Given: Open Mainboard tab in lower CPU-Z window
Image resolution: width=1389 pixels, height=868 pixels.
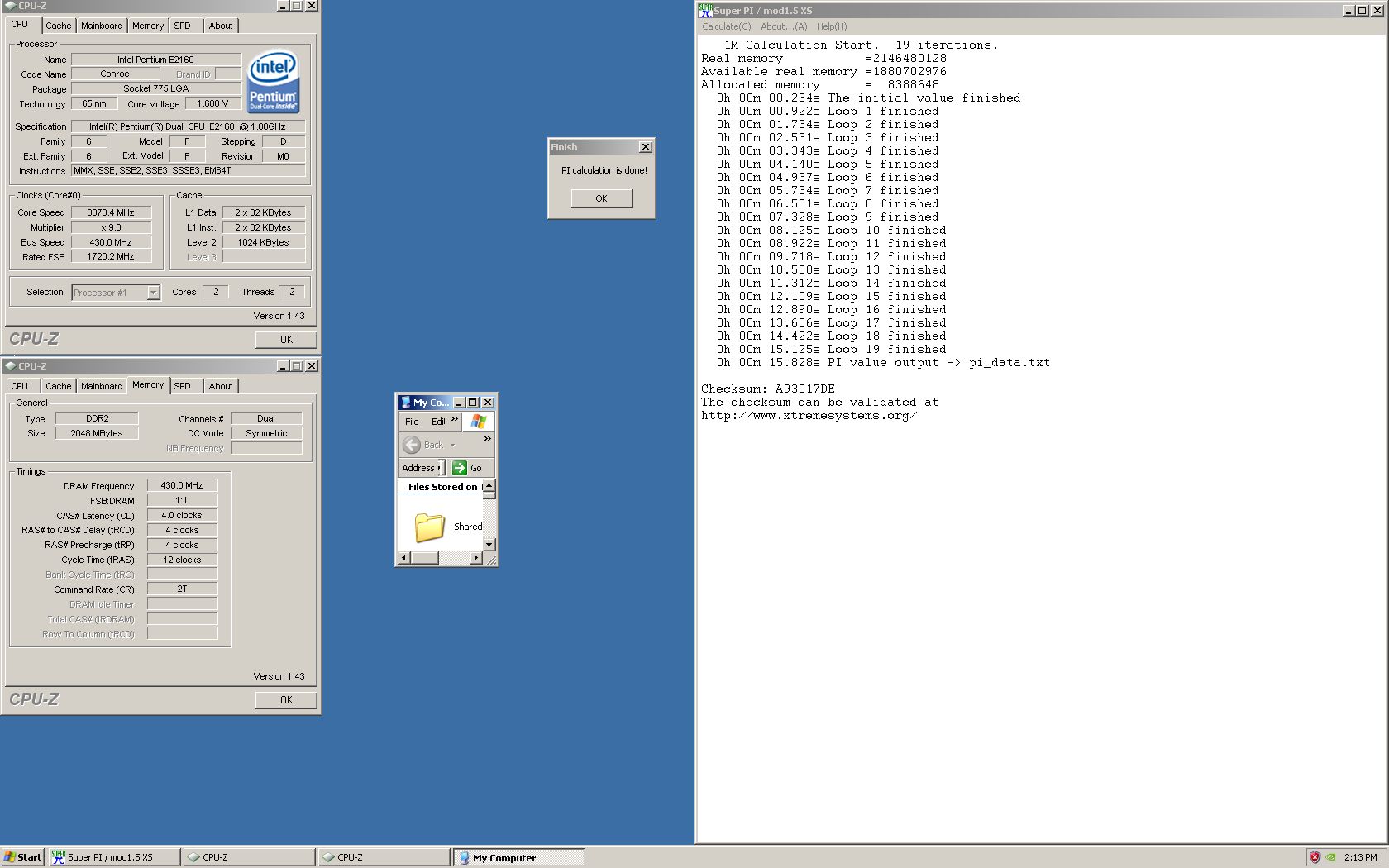Looking at the screenshot, I should click(102, 386).
